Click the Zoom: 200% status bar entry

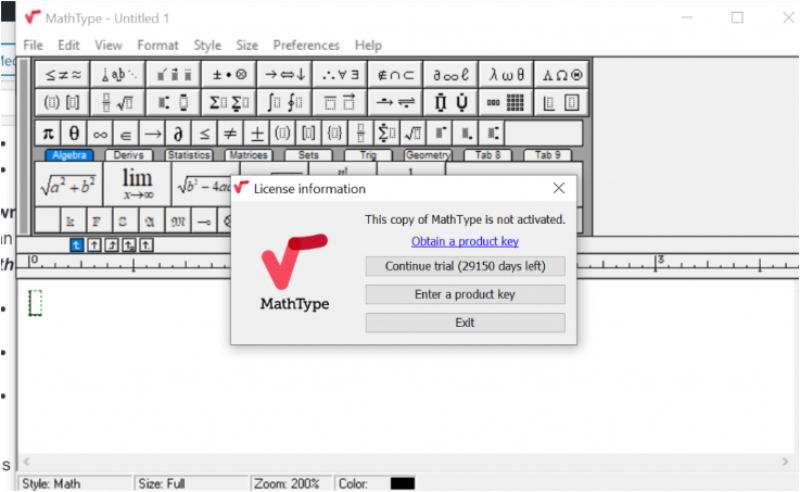coord(286,483)
